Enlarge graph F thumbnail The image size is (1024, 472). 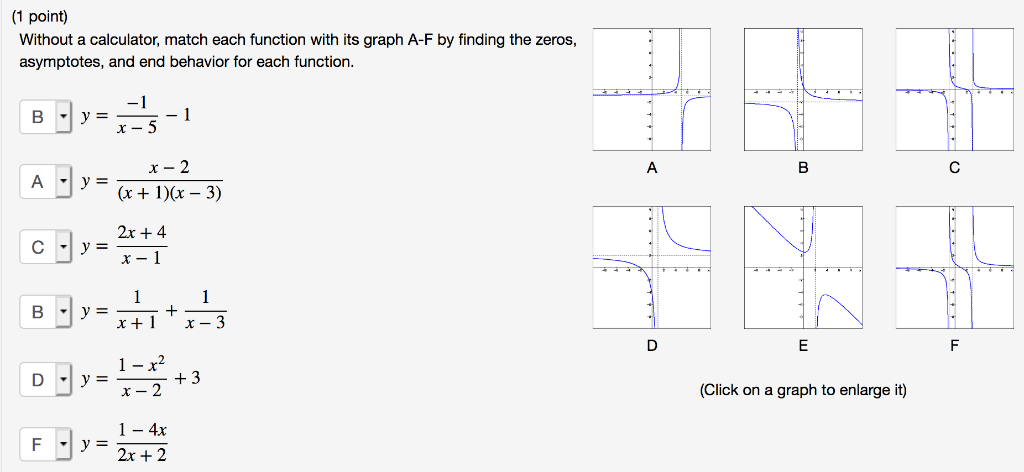click(955, 267)
